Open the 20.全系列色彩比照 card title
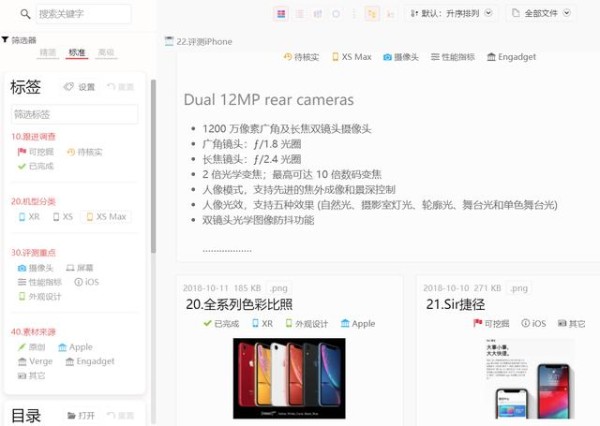 click(x=239, y=304)
